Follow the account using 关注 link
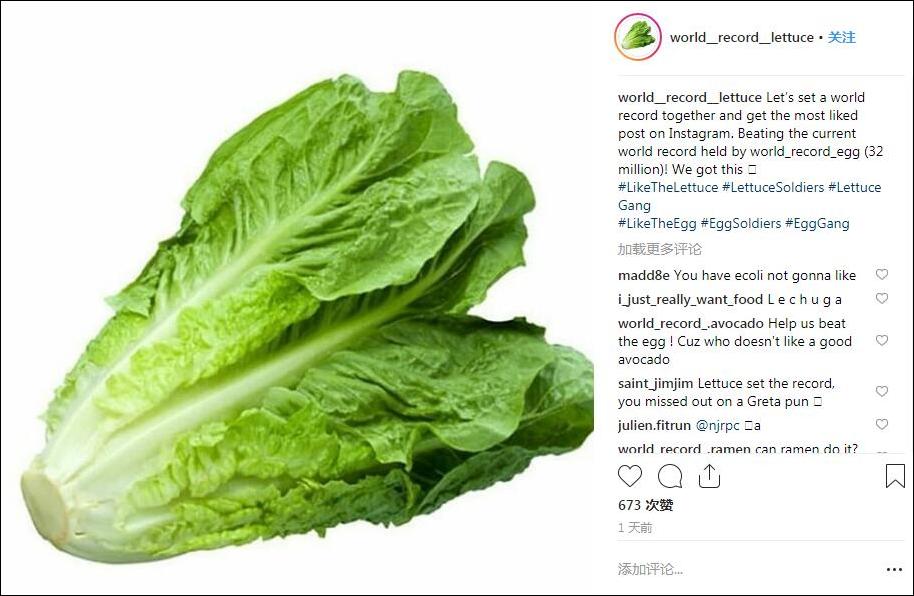The width and height of the screenshot is (914, 596). pos(842,37)
